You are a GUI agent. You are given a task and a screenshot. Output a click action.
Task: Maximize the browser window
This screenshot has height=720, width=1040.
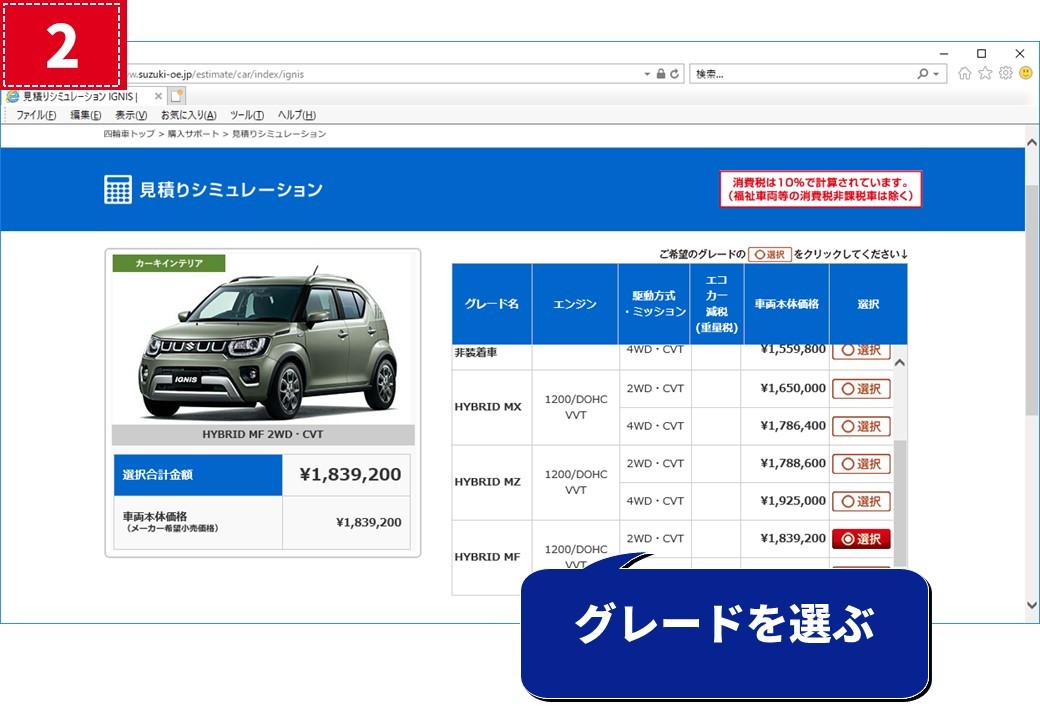pos(982,54)
